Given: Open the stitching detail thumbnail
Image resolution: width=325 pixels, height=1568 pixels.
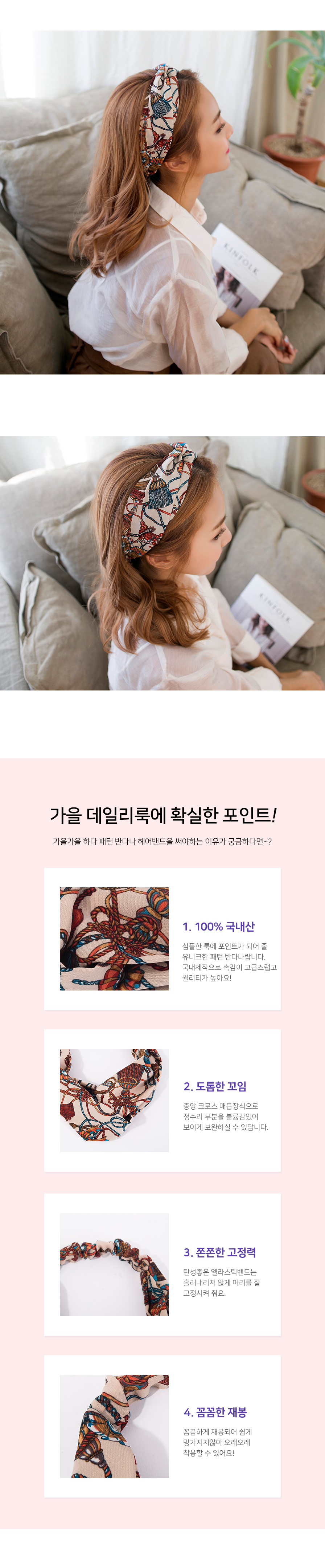Looking at the screenshot, I should tap(114, 1426).
